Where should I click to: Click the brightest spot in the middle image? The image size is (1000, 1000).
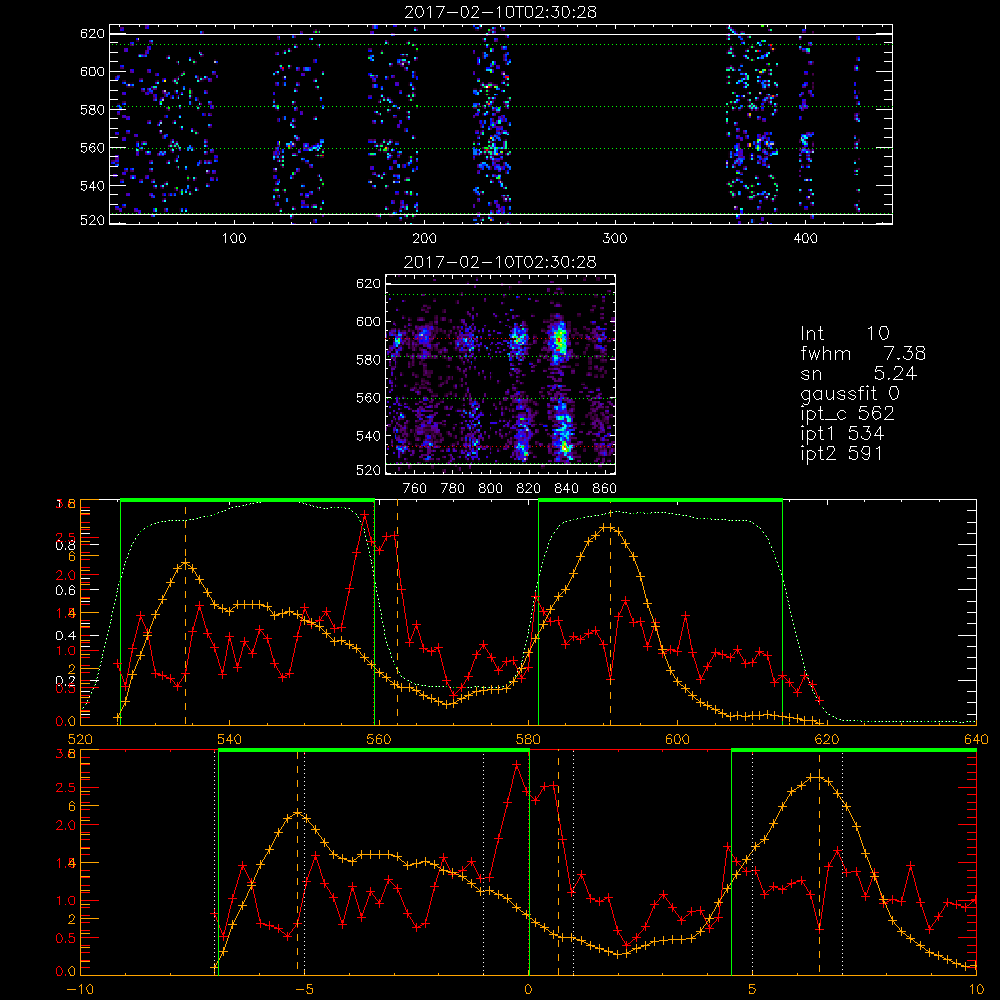560,339
